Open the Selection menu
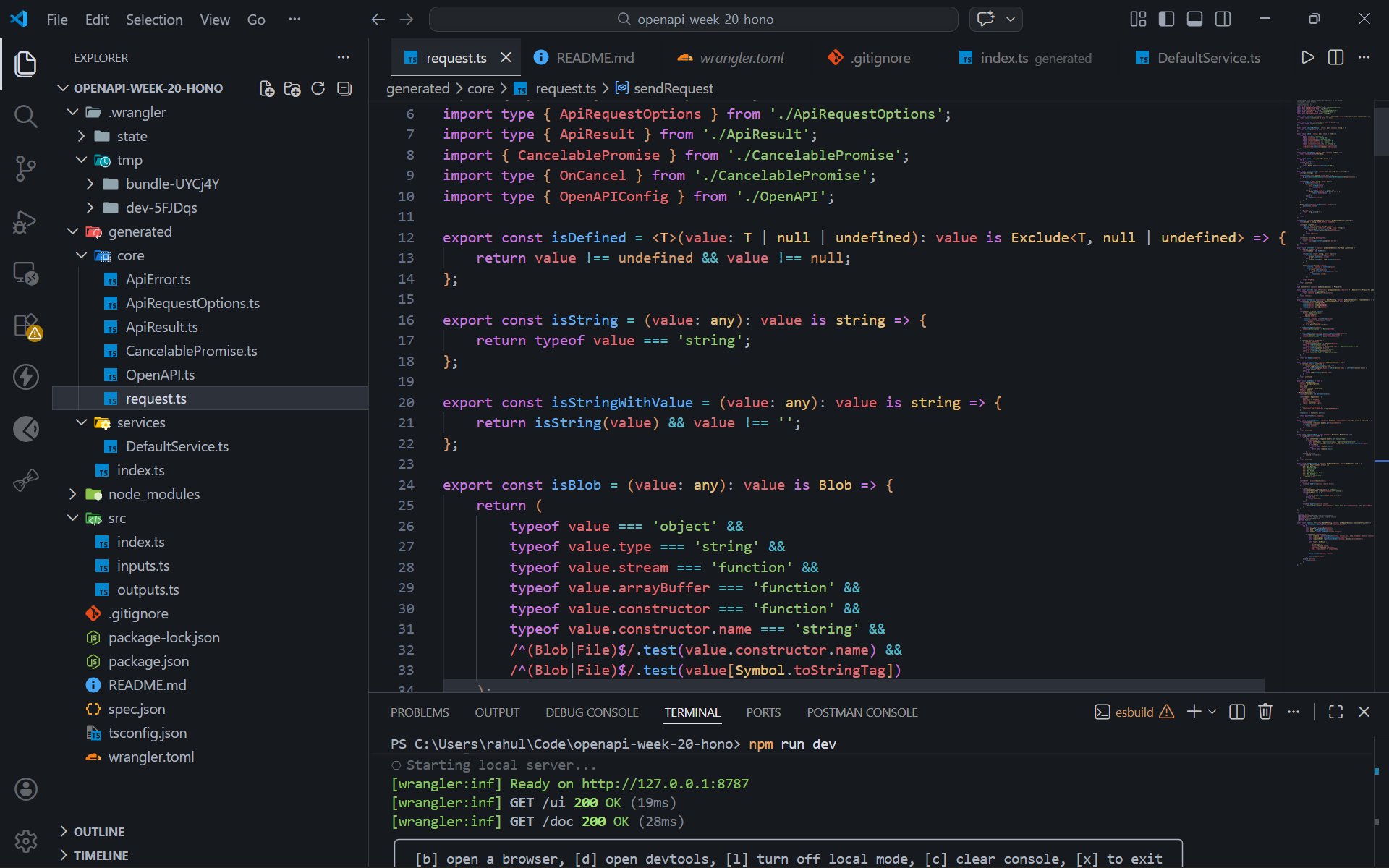 tap(154, 20)
